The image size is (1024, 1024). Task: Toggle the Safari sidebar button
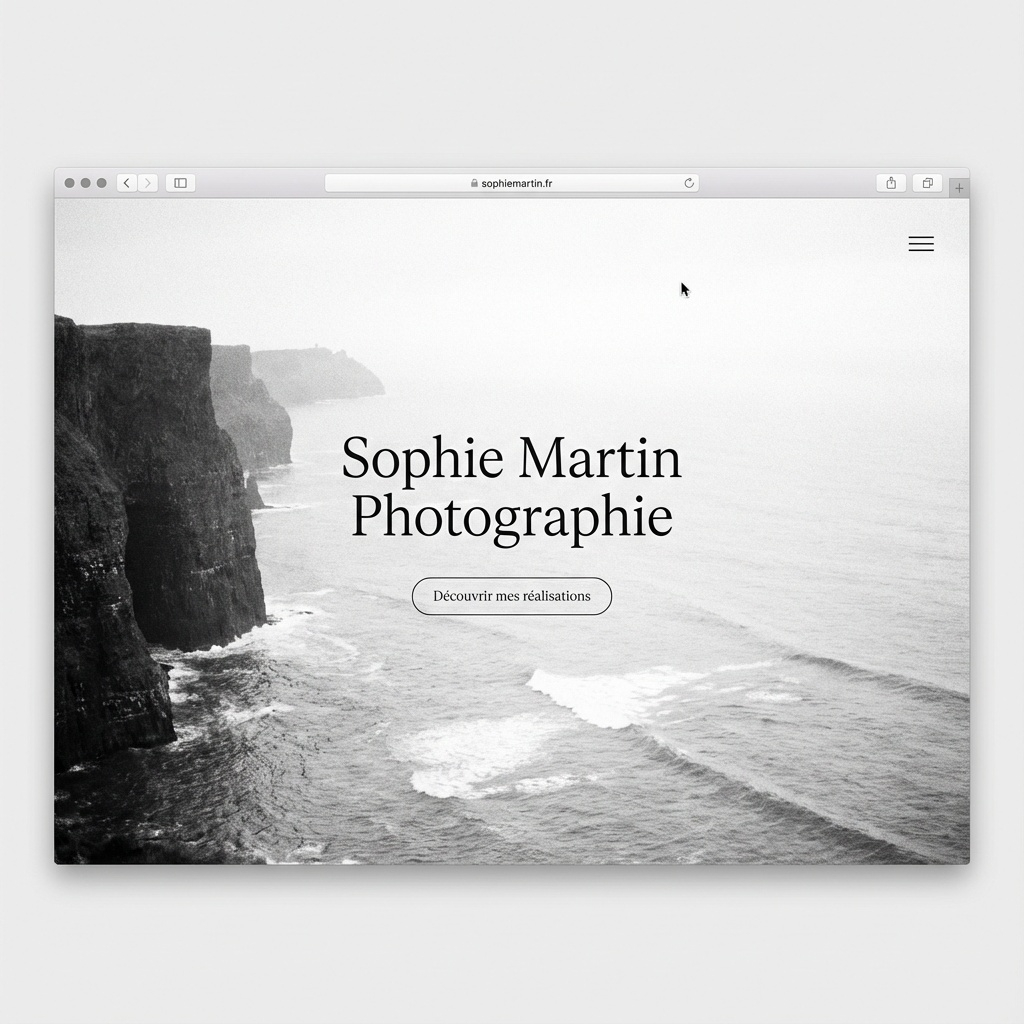tap(181, 183)
